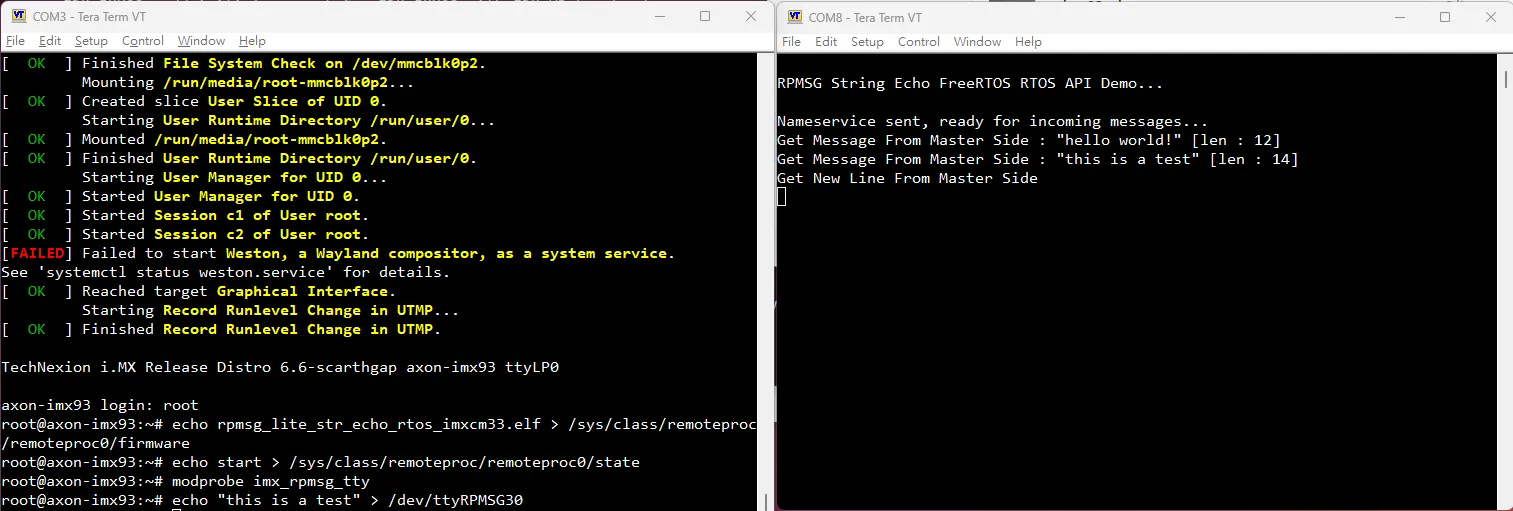
Task: Close the COM8 Tera Term window
Action: [x=1490, y=17]
